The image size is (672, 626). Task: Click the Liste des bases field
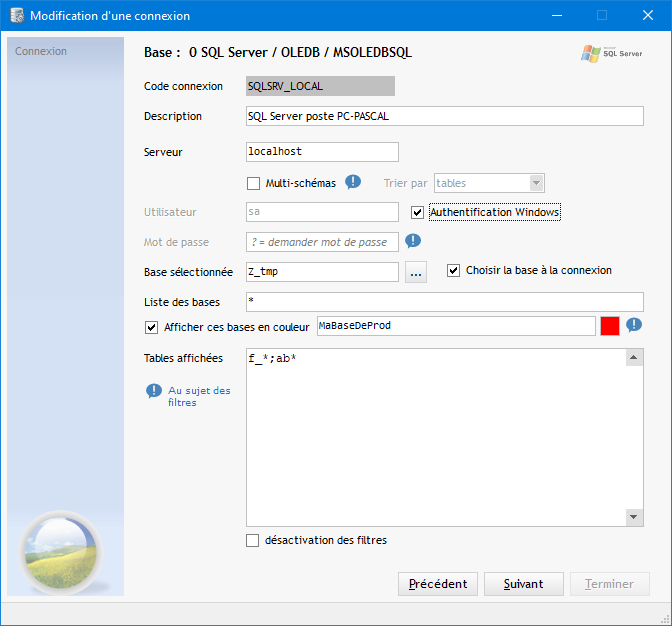[445, 302]
